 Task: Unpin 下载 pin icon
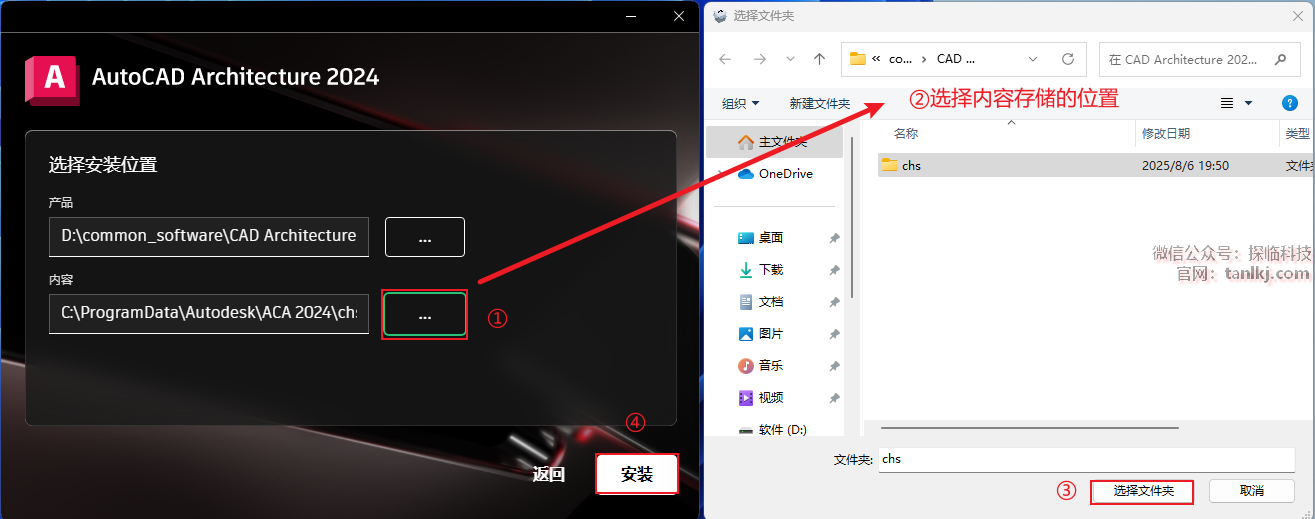point(834,270)
